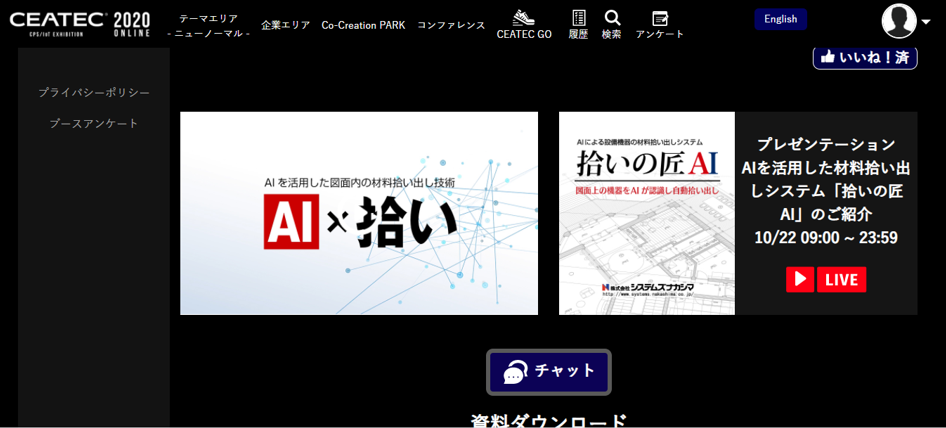Viewport: 946px width, 428px height.
Task: Switch language with the English button
Action: [x=780, y=19]
